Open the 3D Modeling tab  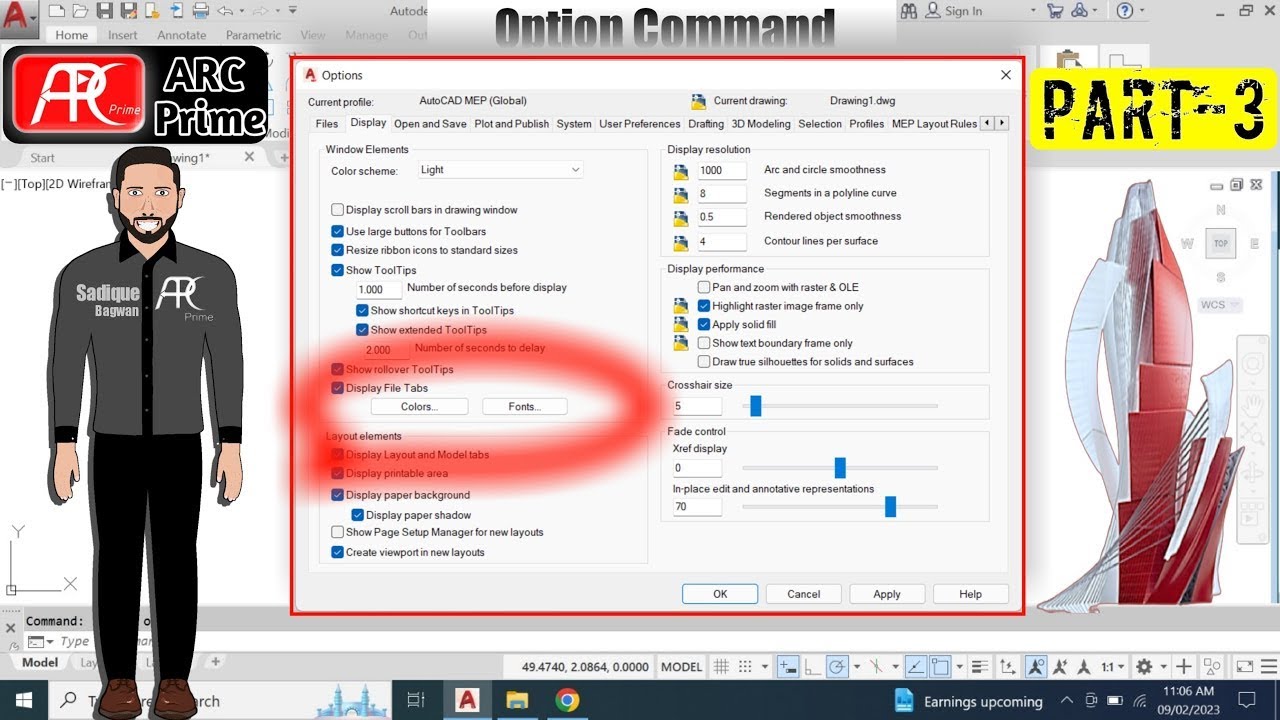[x=761, y=124]
